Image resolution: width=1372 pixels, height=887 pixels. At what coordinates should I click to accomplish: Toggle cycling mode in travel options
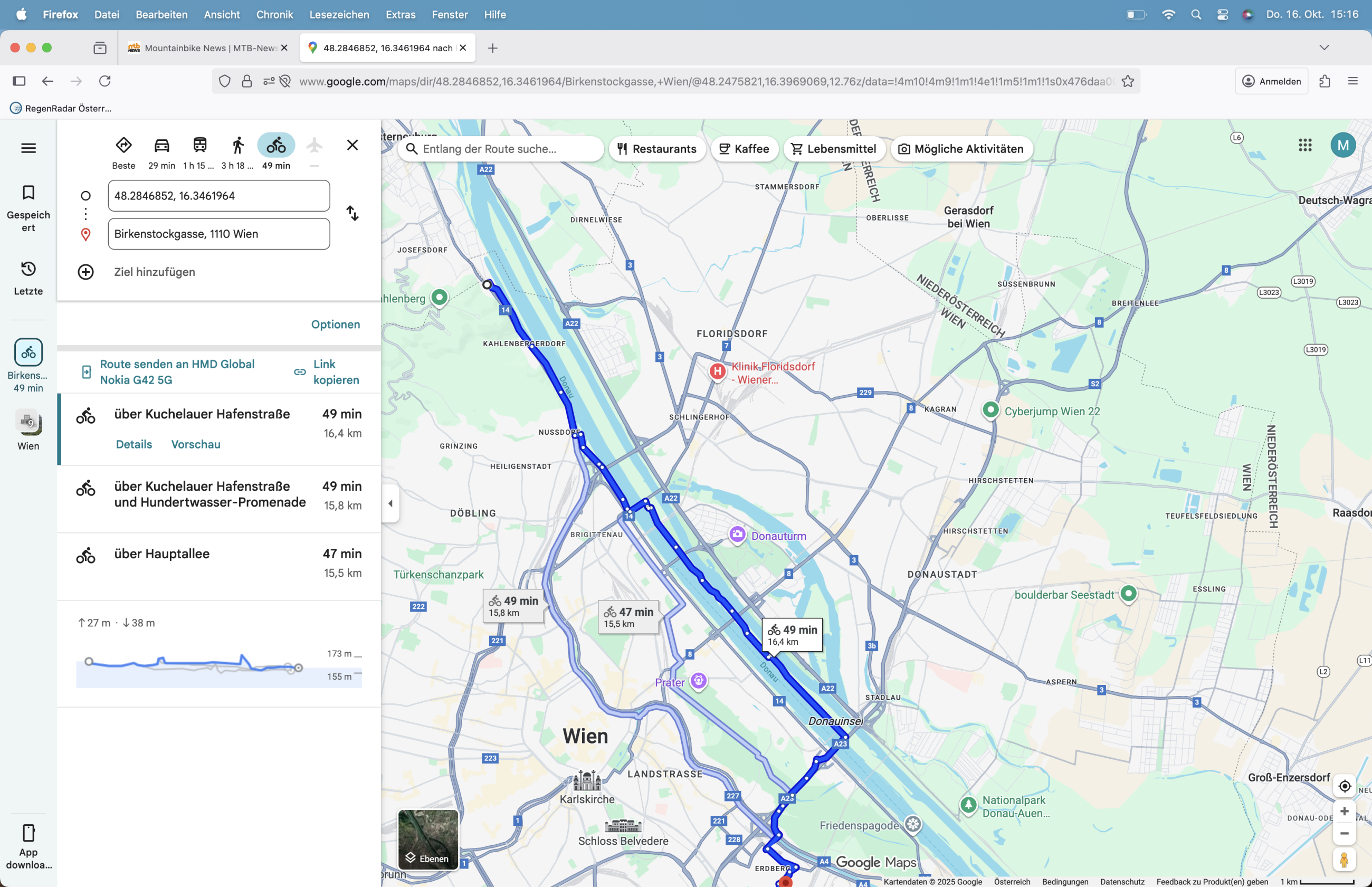tap(276, 145)
